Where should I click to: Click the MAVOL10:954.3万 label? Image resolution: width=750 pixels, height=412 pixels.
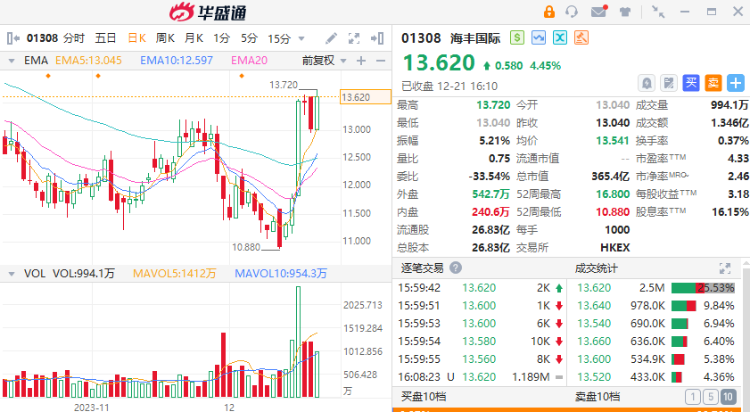(x=281, y=274)
